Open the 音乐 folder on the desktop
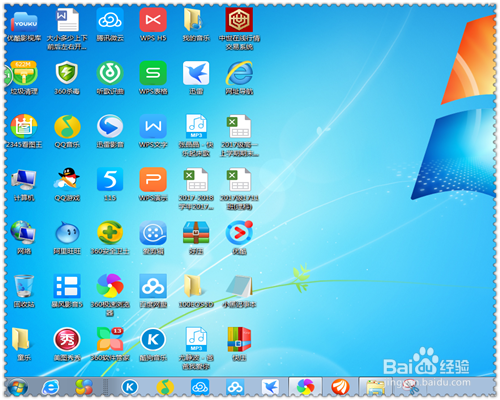Screen dimensions: 500x400 (x=21, y=339)
